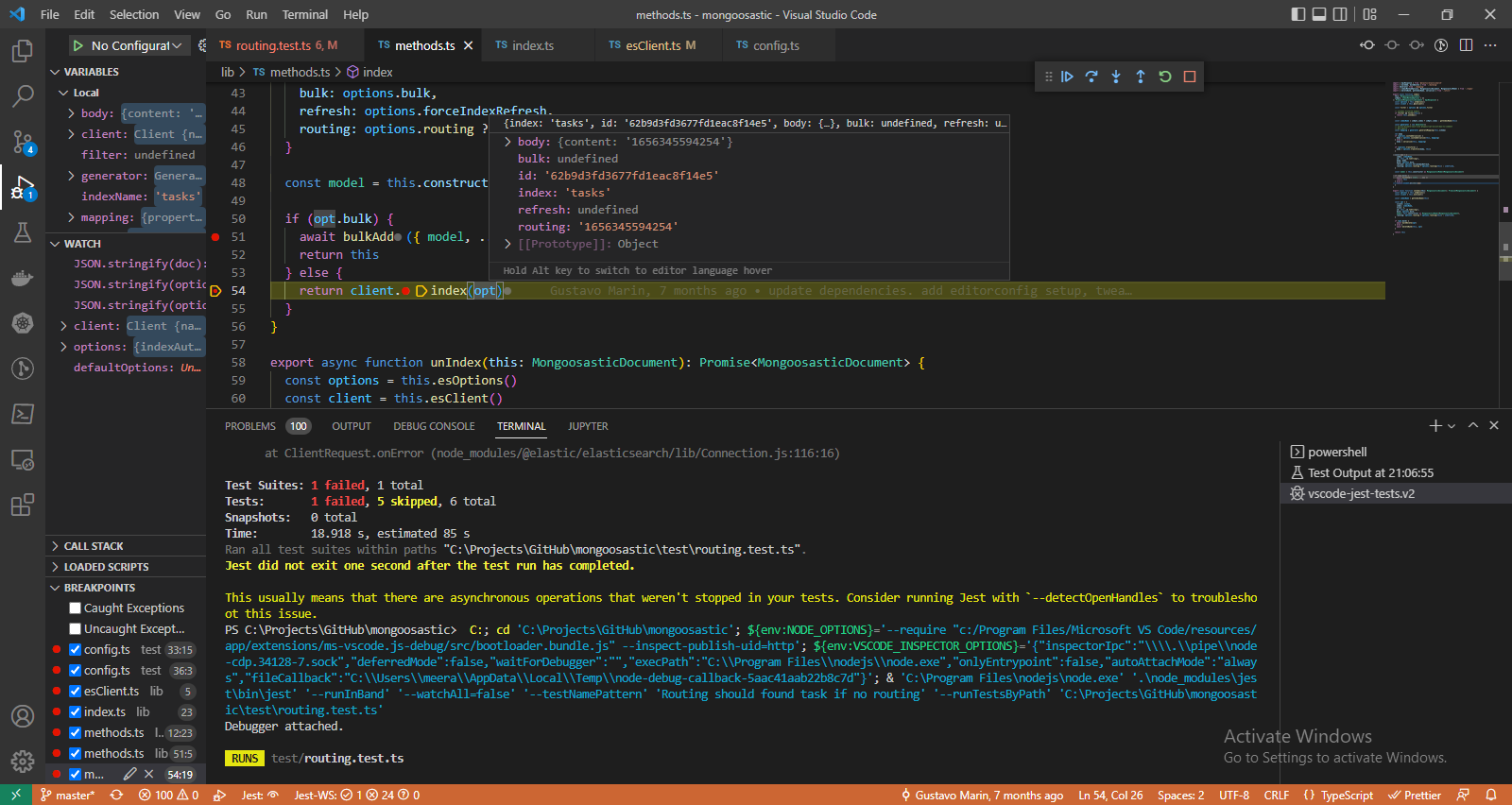Open the Search view in activity bar
The image size is (1512, 805).
coord(23,95)
